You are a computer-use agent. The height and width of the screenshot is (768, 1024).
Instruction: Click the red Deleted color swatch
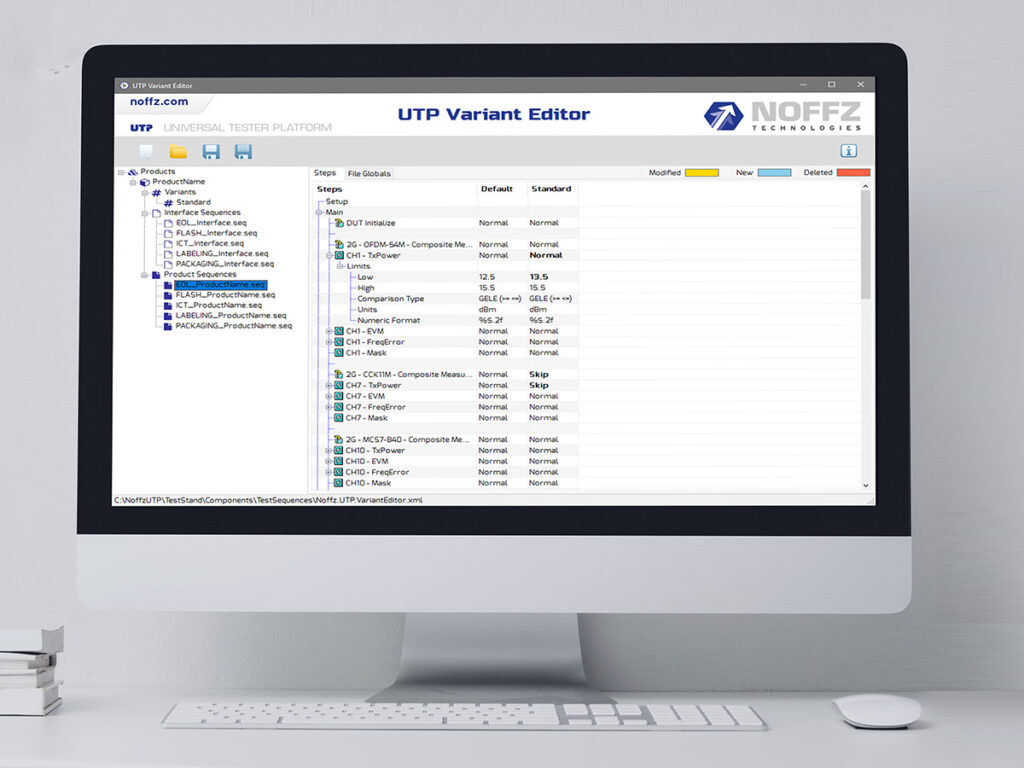[853, 173]
